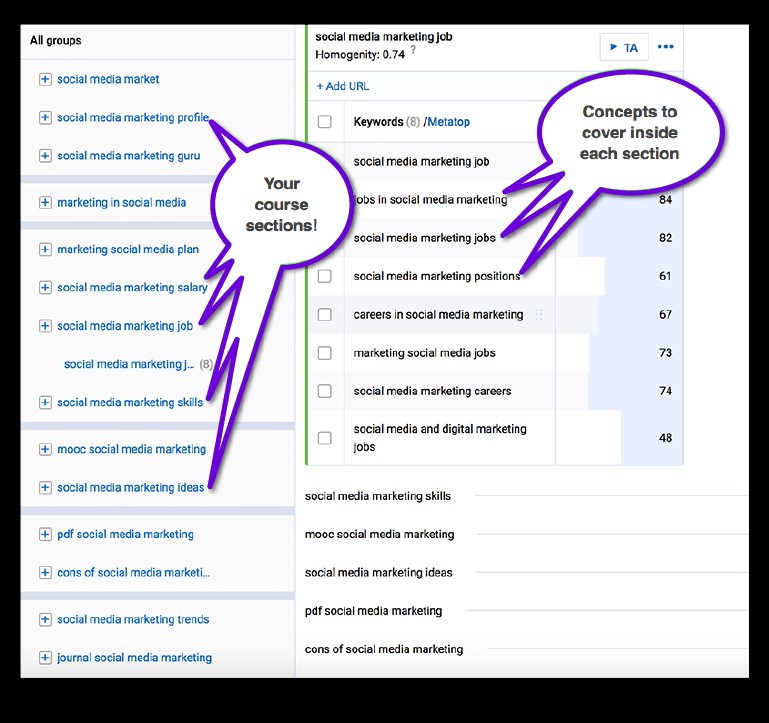Open 'marketing social media plan' group link
The image size is (769, 723).
pos(128,249)
